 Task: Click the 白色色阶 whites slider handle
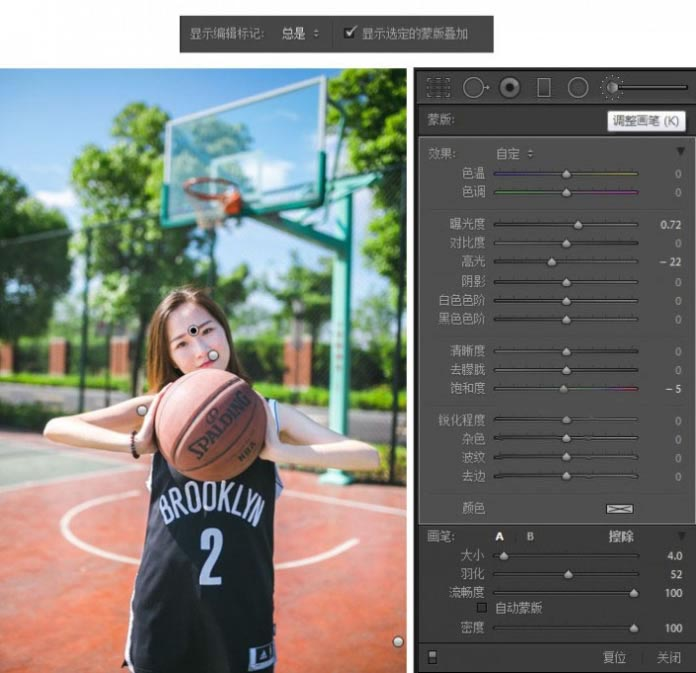click(566, 301)
